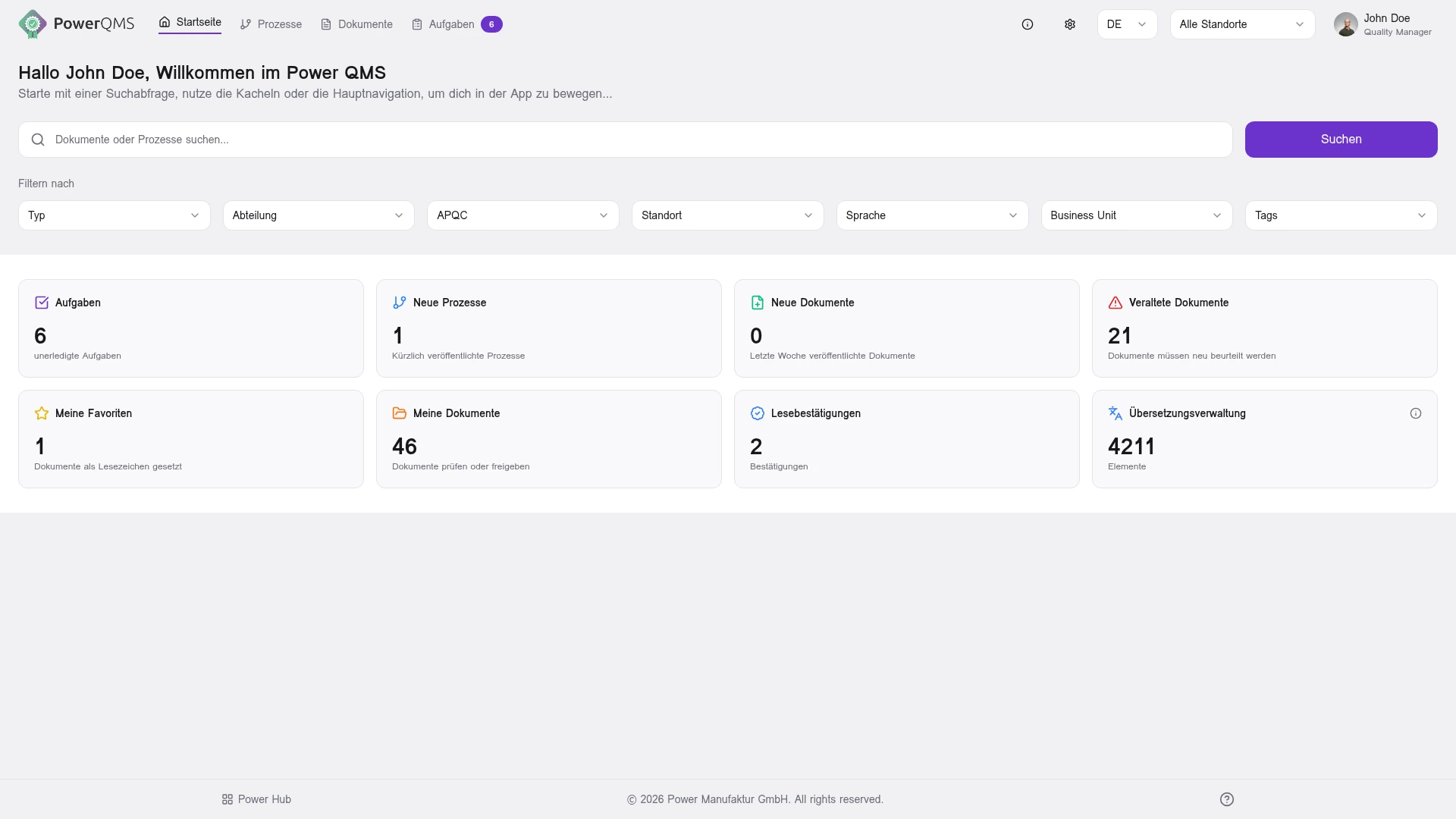Click John Doe's avatar picture

pos(1346,24)
